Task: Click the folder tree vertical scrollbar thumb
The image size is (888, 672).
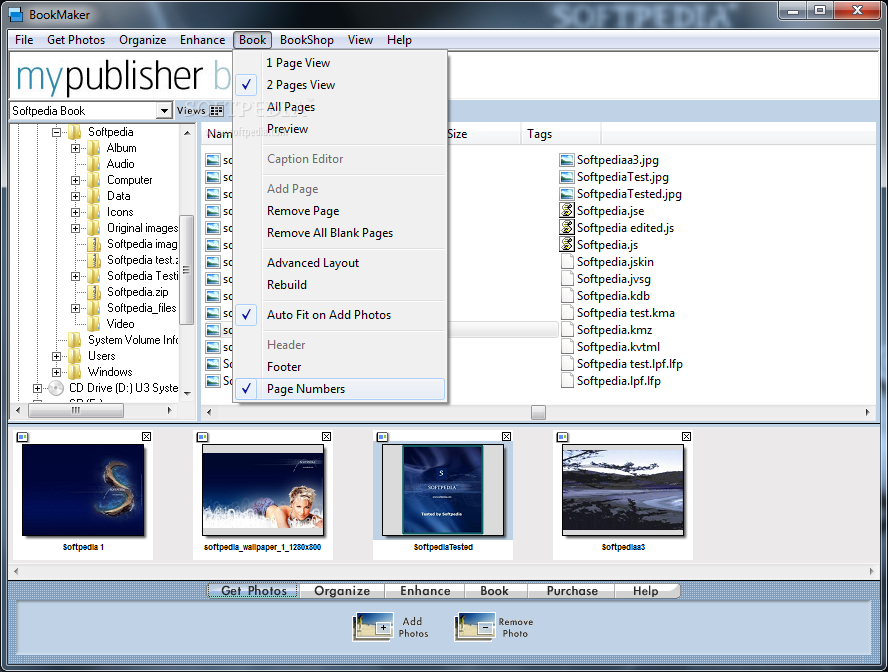Action: pyautogui.click(x=186, y=270)
